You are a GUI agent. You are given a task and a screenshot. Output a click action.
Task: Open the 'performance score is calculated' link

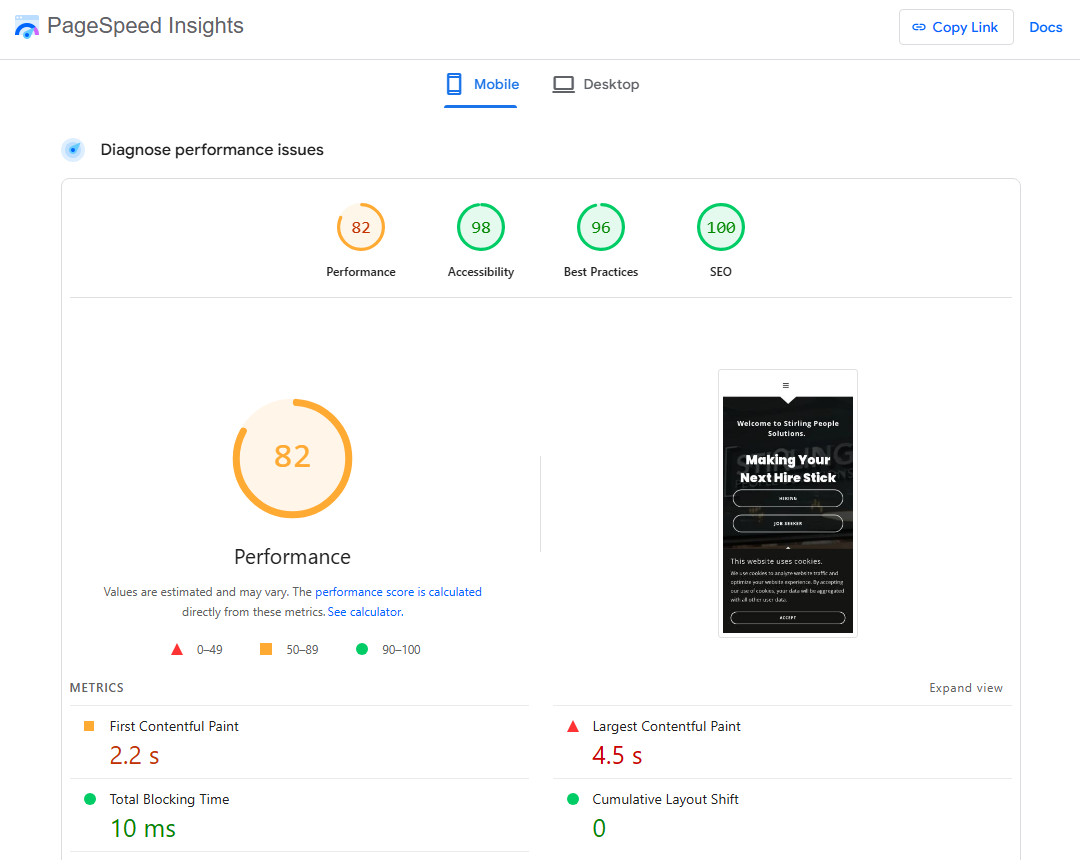point(398,592)
